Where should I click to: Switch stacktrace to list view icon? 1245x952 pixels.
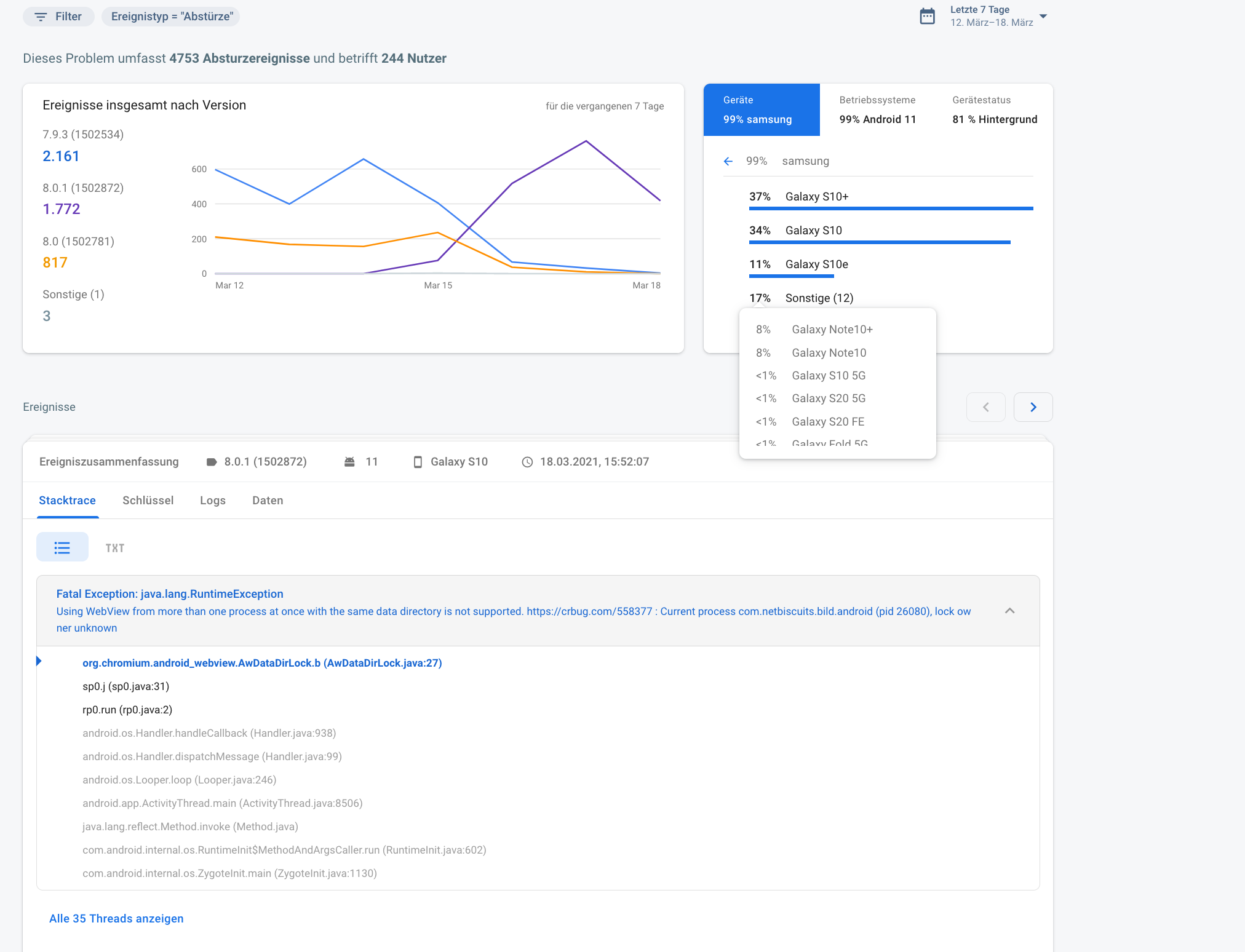pos(62,547)
